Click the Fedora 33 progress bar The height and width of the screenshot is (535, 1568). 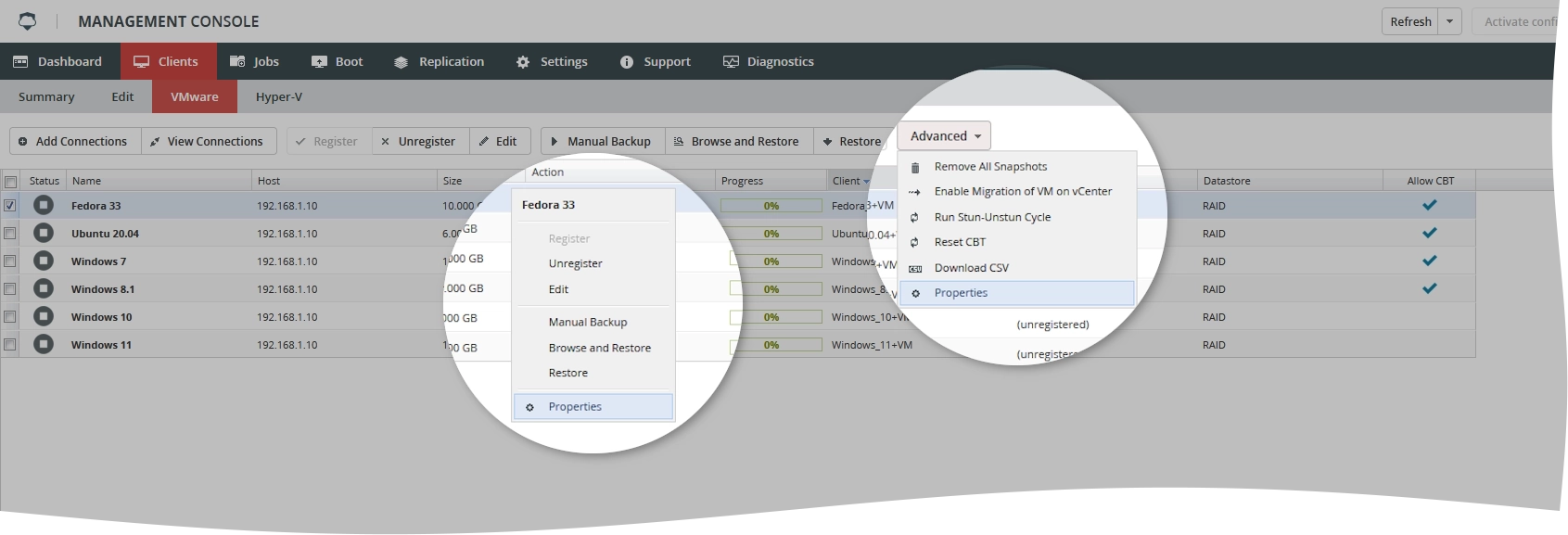[771, 206]
